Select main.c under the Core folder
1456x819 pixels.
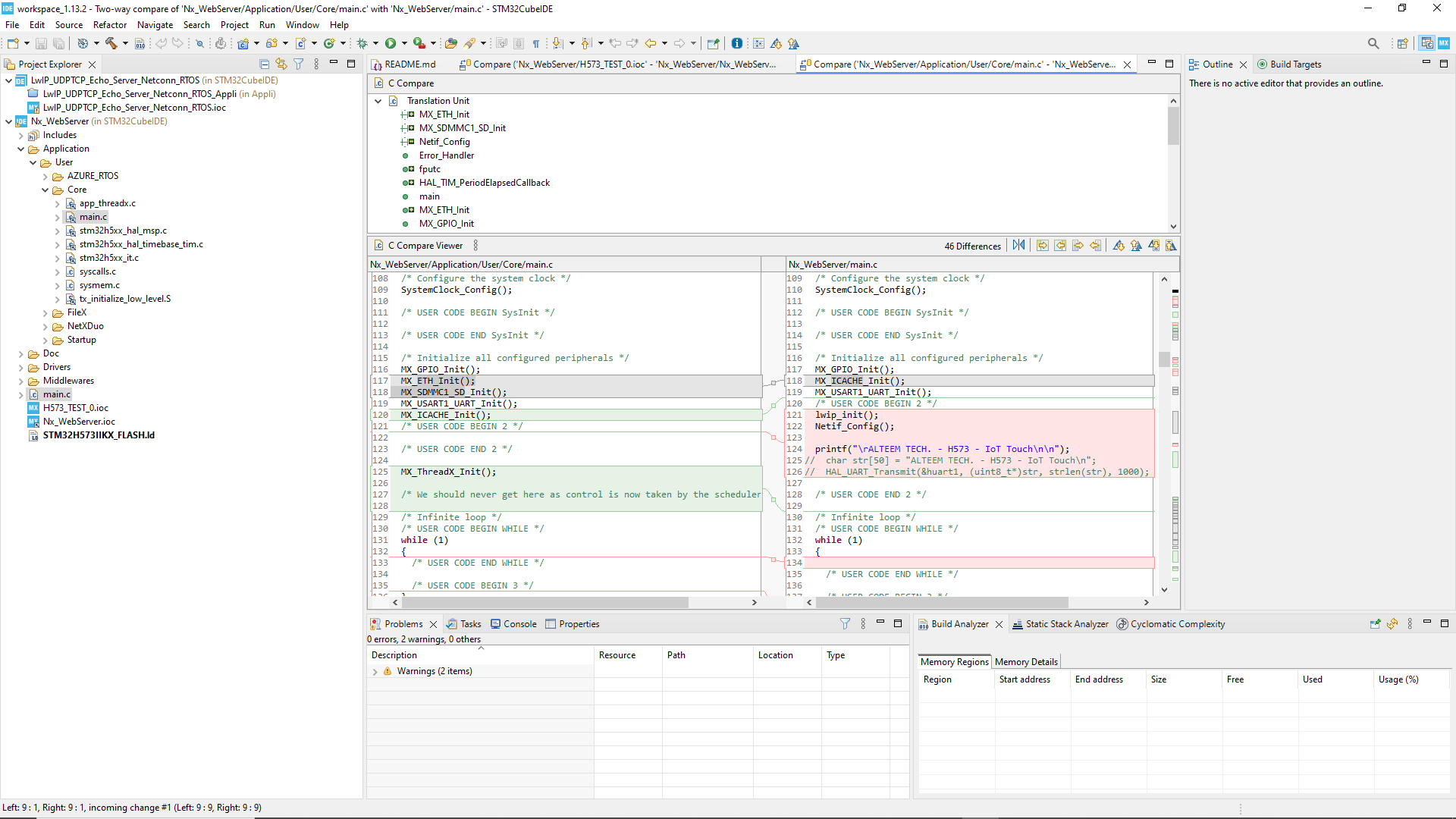[94, 216]
